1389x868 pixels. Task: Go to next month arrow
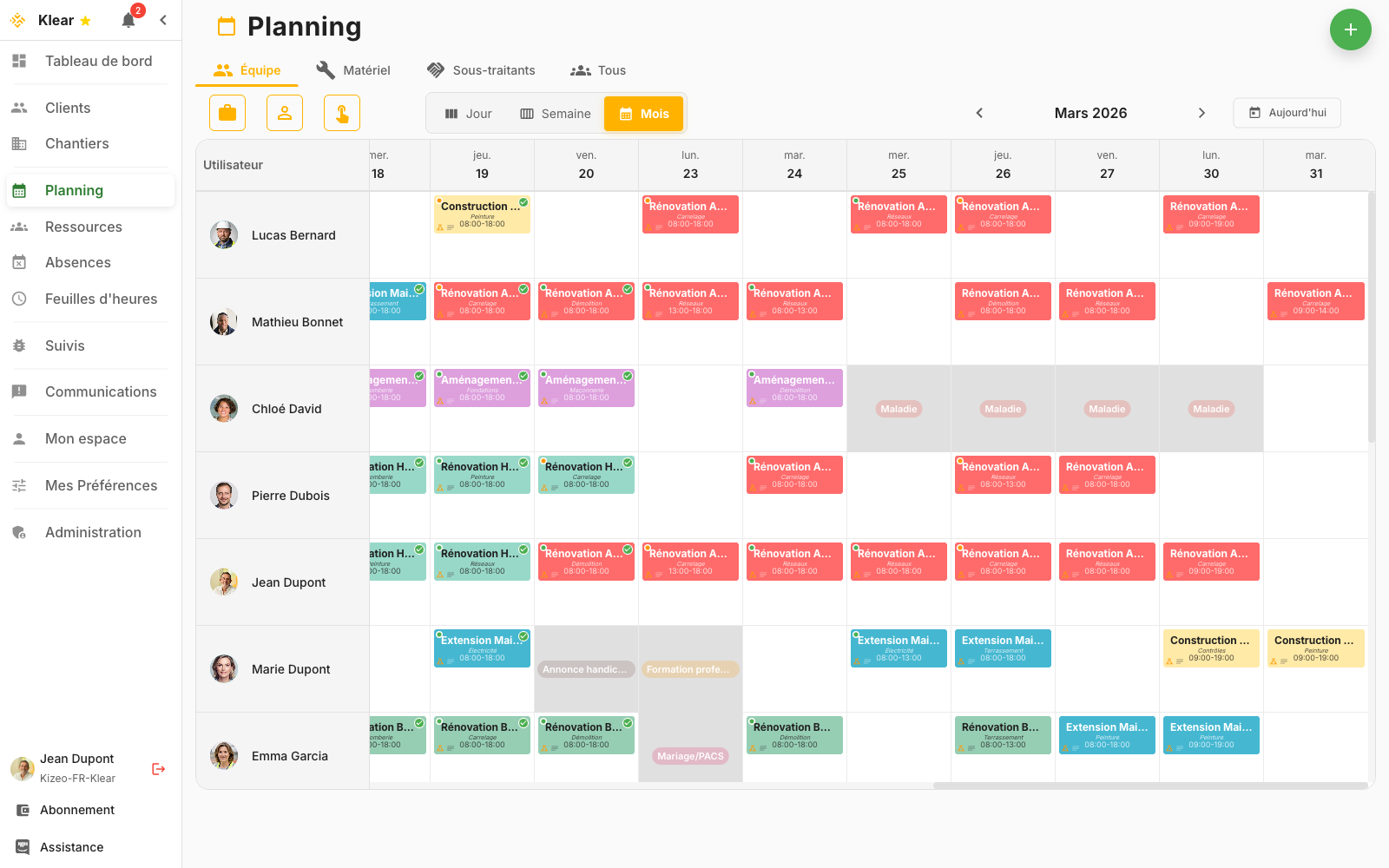(1201, 113)
